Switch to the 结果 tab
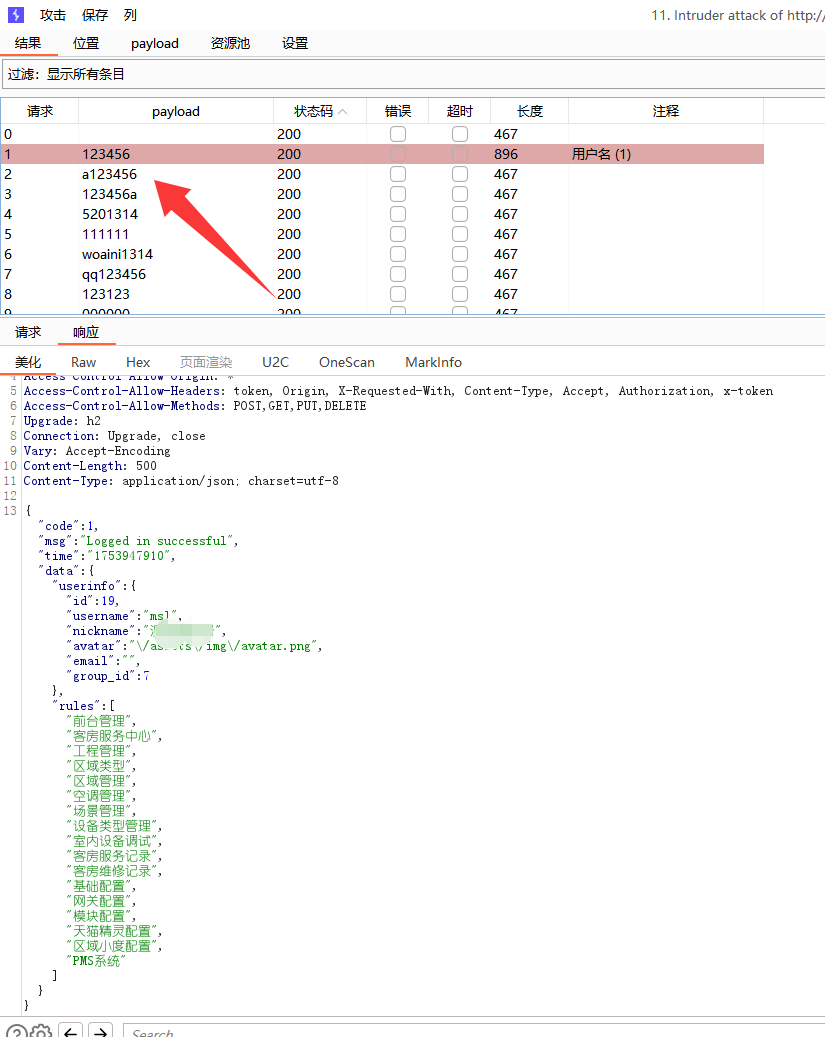The width and height of the screenshot is (825, 1037). click(28, 43)
